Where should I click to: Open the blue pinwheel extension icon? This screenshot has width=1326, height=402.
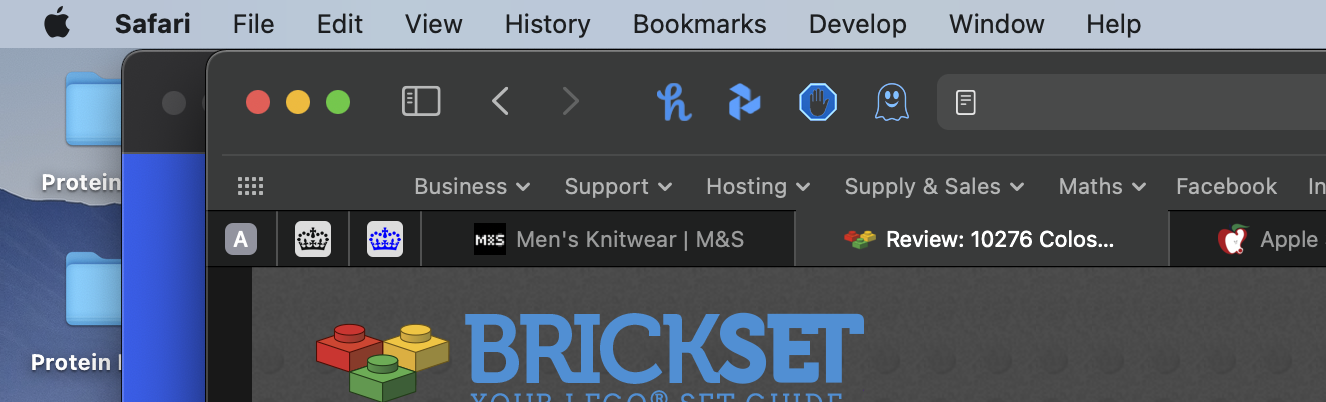pyautogui.click(x=744, y=102)
